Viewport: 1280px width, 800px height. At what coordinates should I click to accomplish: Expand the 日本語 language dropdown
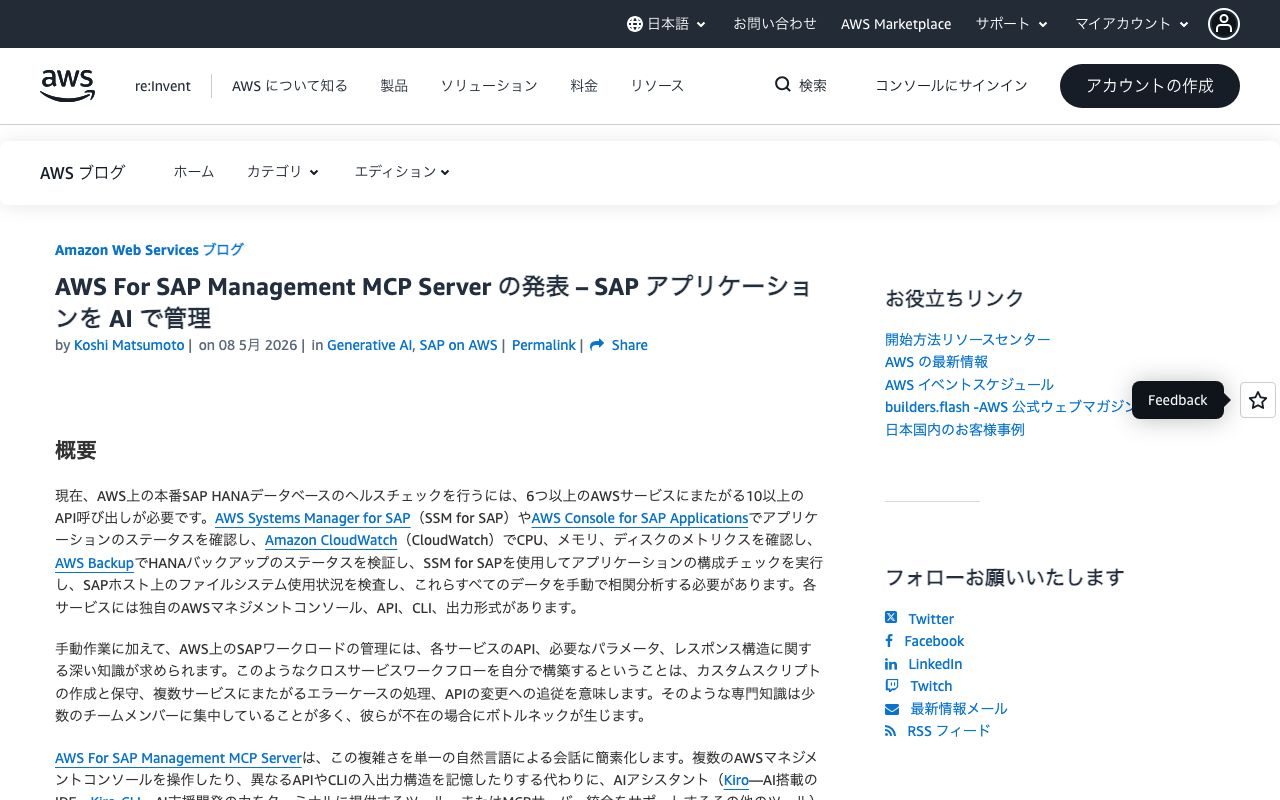pyautogui.click(x=667, y=24)
